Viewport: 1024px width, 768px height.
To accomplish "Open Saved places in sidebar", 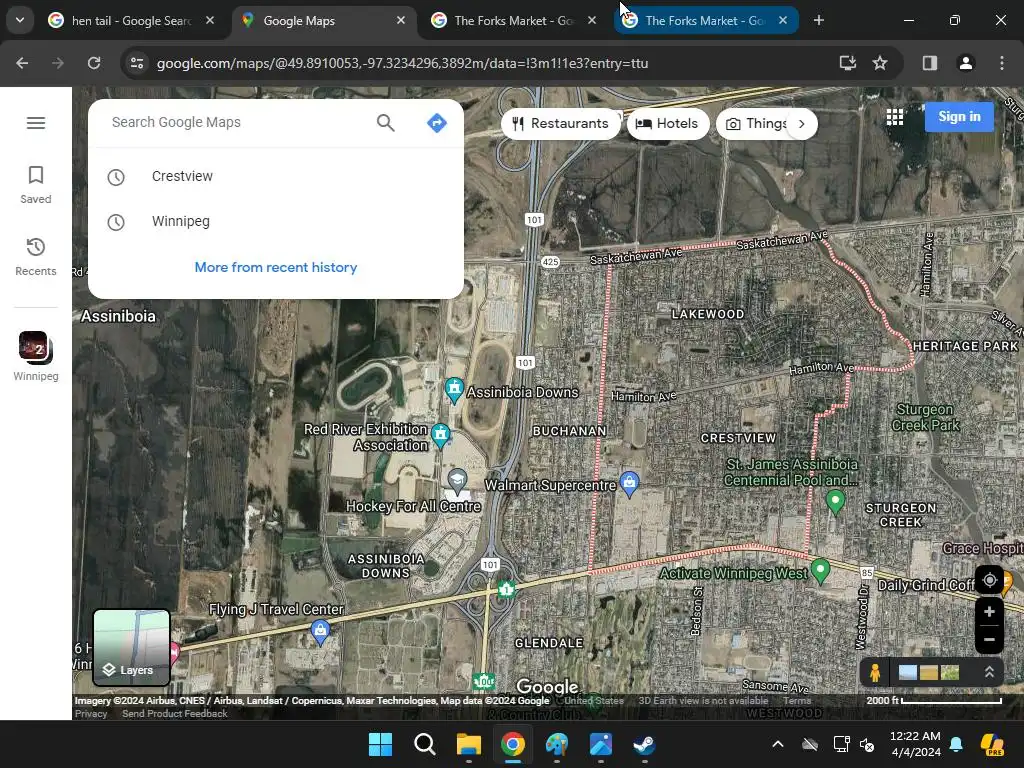I will pyautogui.click(x=36, y=185).
